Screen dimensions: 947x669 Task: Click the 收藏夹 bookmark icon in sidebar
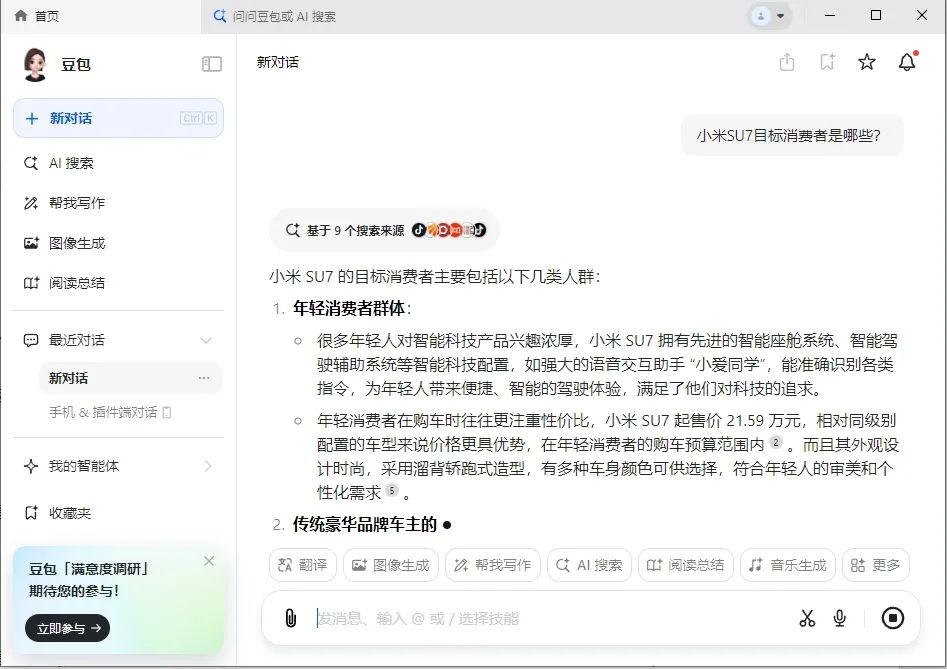31,513
